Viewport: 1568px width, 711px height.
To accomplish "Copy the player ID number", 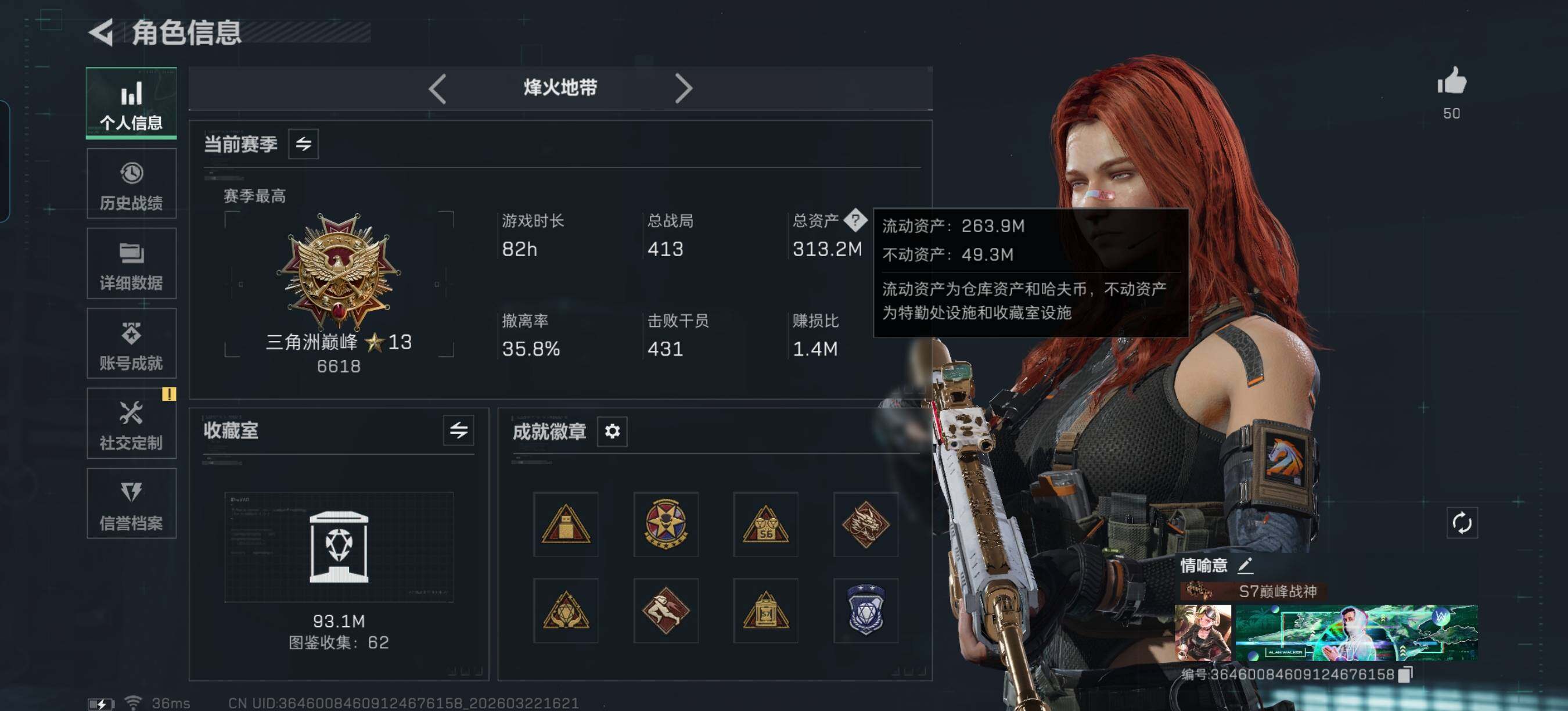I will (x=1405, y=674).
